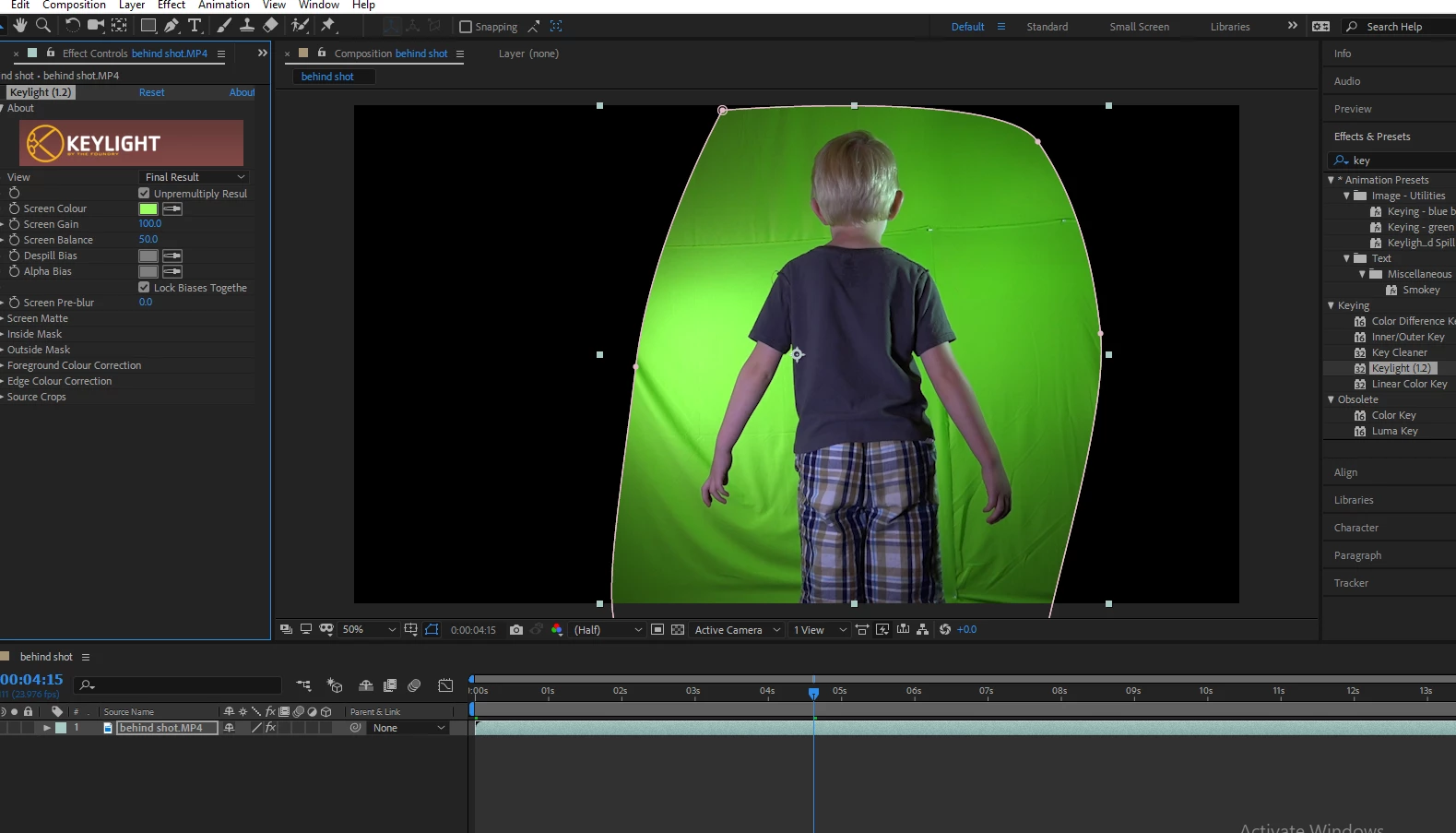
Task: Open the Animation menu
Action: point(224,6)
